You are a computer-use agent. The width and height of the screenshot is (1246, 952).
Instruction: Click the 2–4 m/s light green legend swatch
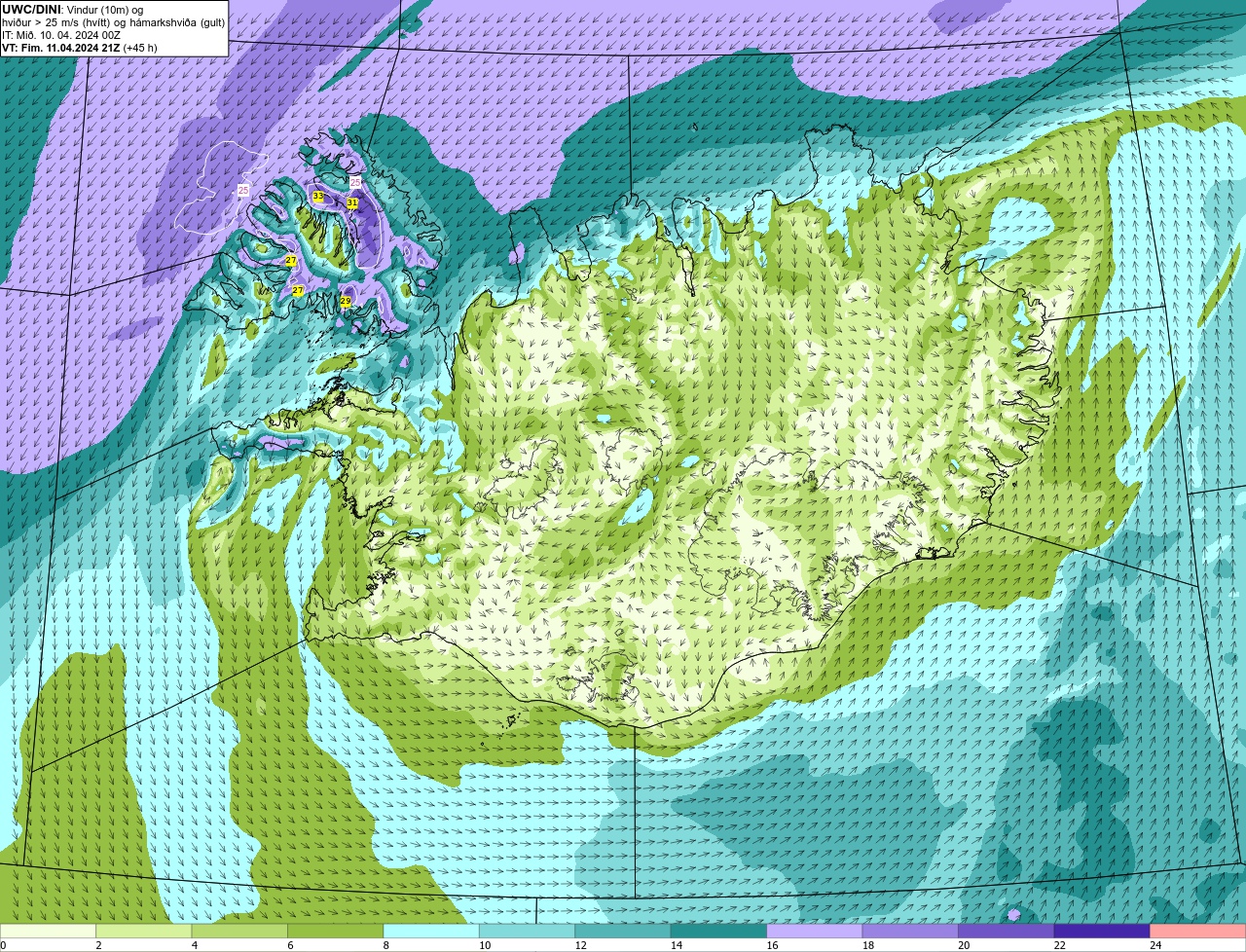[x=144, y=931]
